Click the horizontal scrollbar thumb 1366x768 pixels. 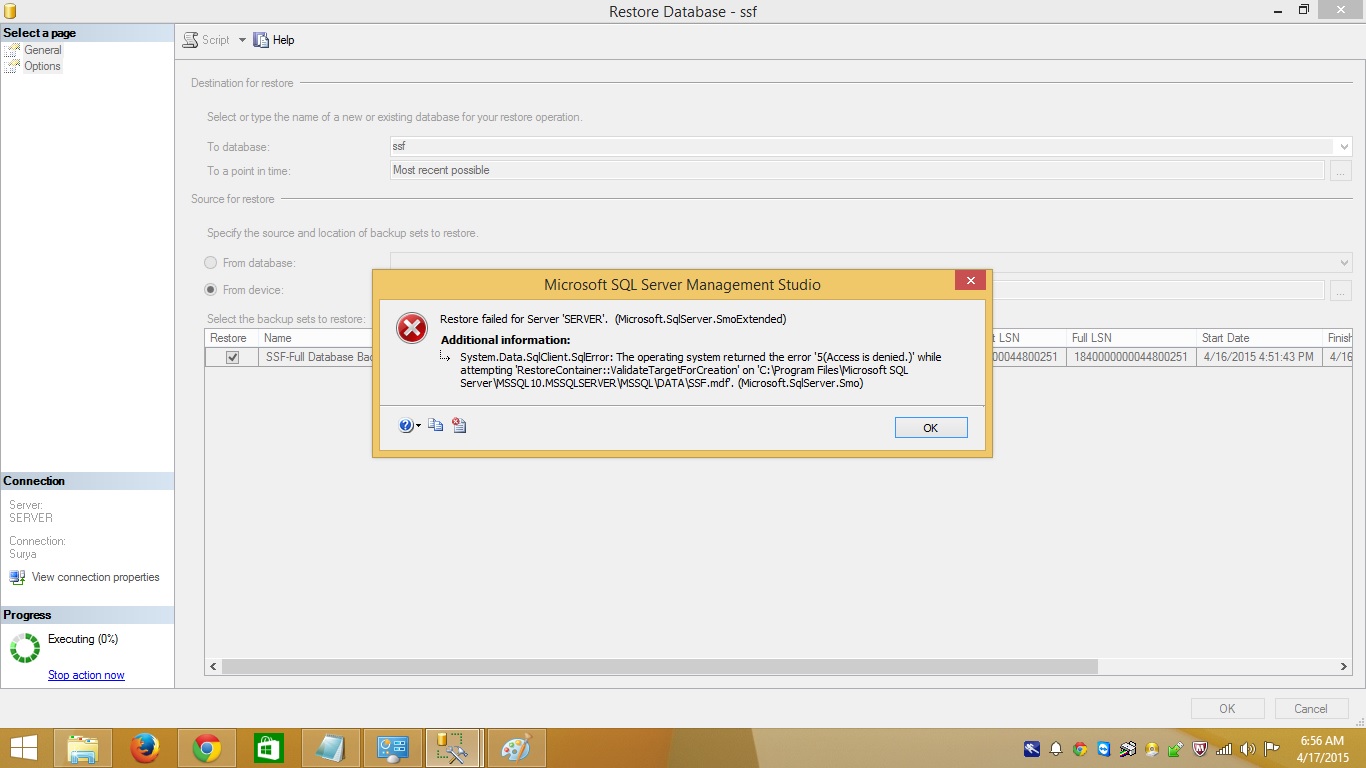[659, 666]
